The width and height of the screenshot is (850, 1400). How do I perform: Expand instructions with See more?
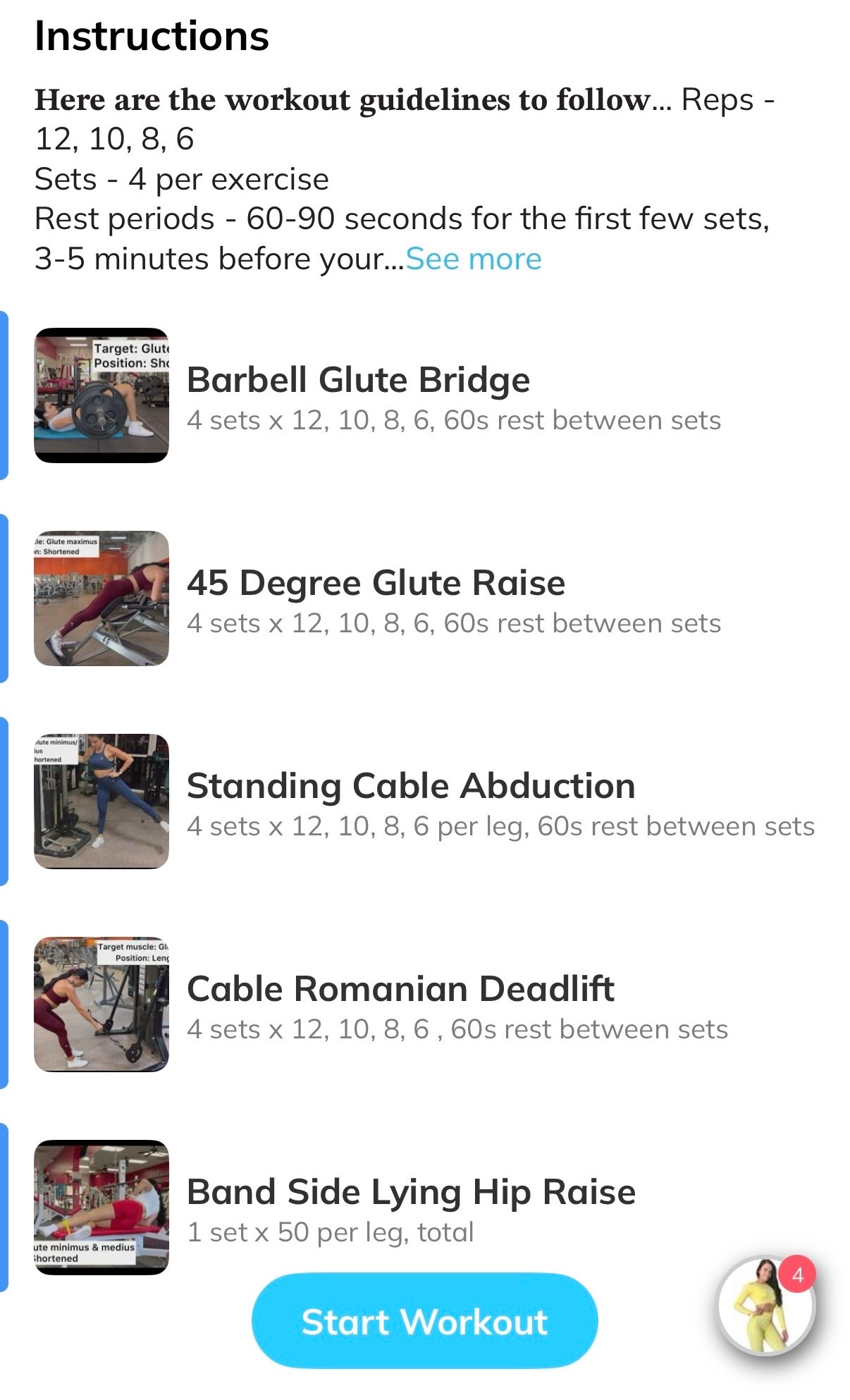[x=474, y=259]
